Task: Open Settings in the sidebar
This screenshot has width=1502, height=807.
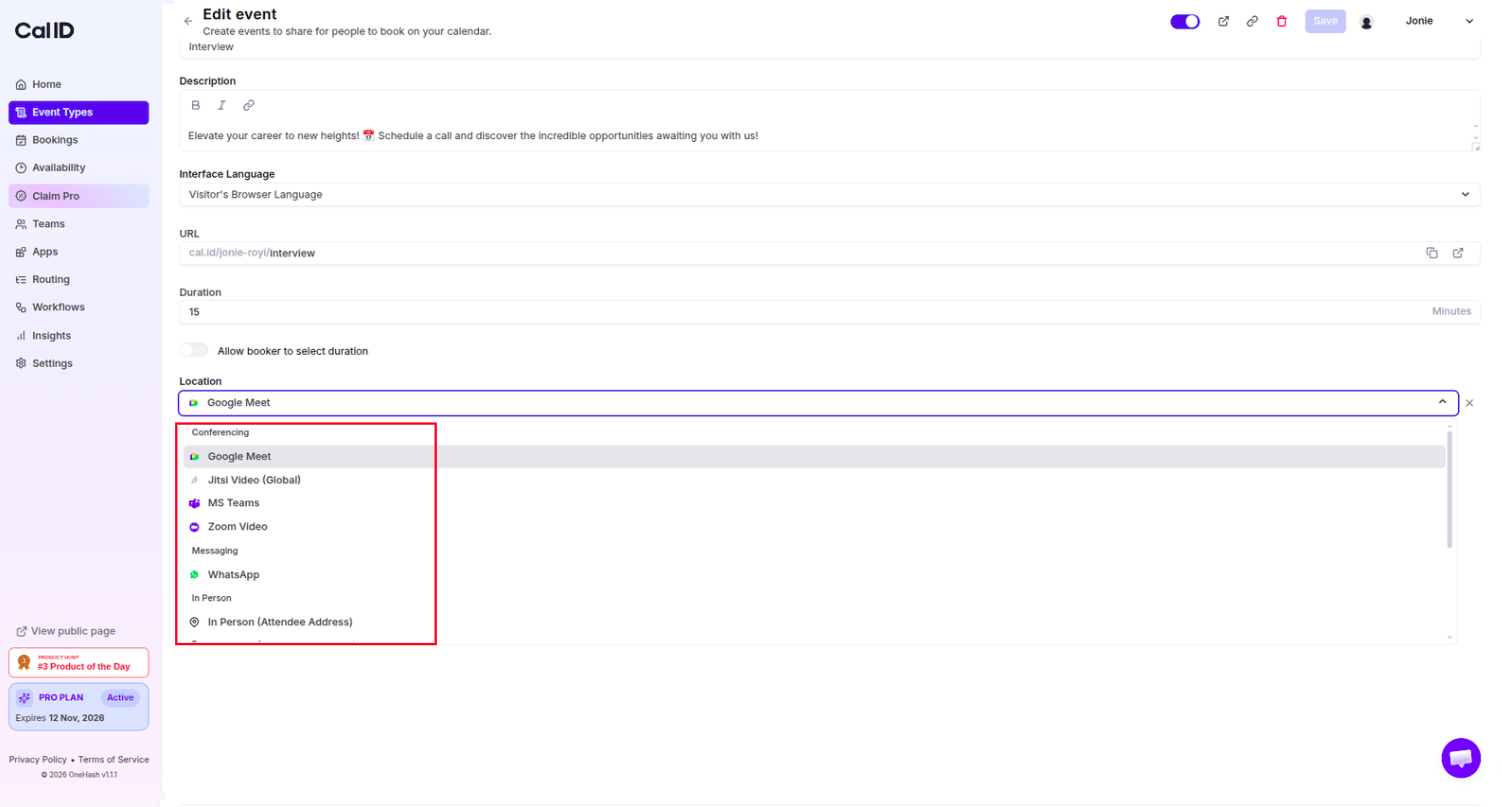Action: [x=79, y=363]
